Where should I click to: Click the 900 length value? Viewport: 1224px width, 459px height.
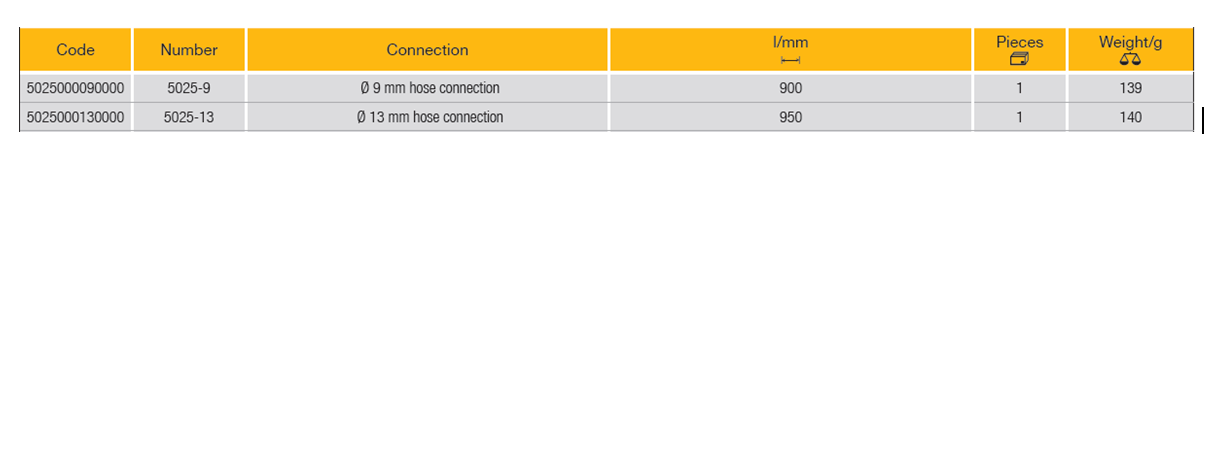(790, 88)
